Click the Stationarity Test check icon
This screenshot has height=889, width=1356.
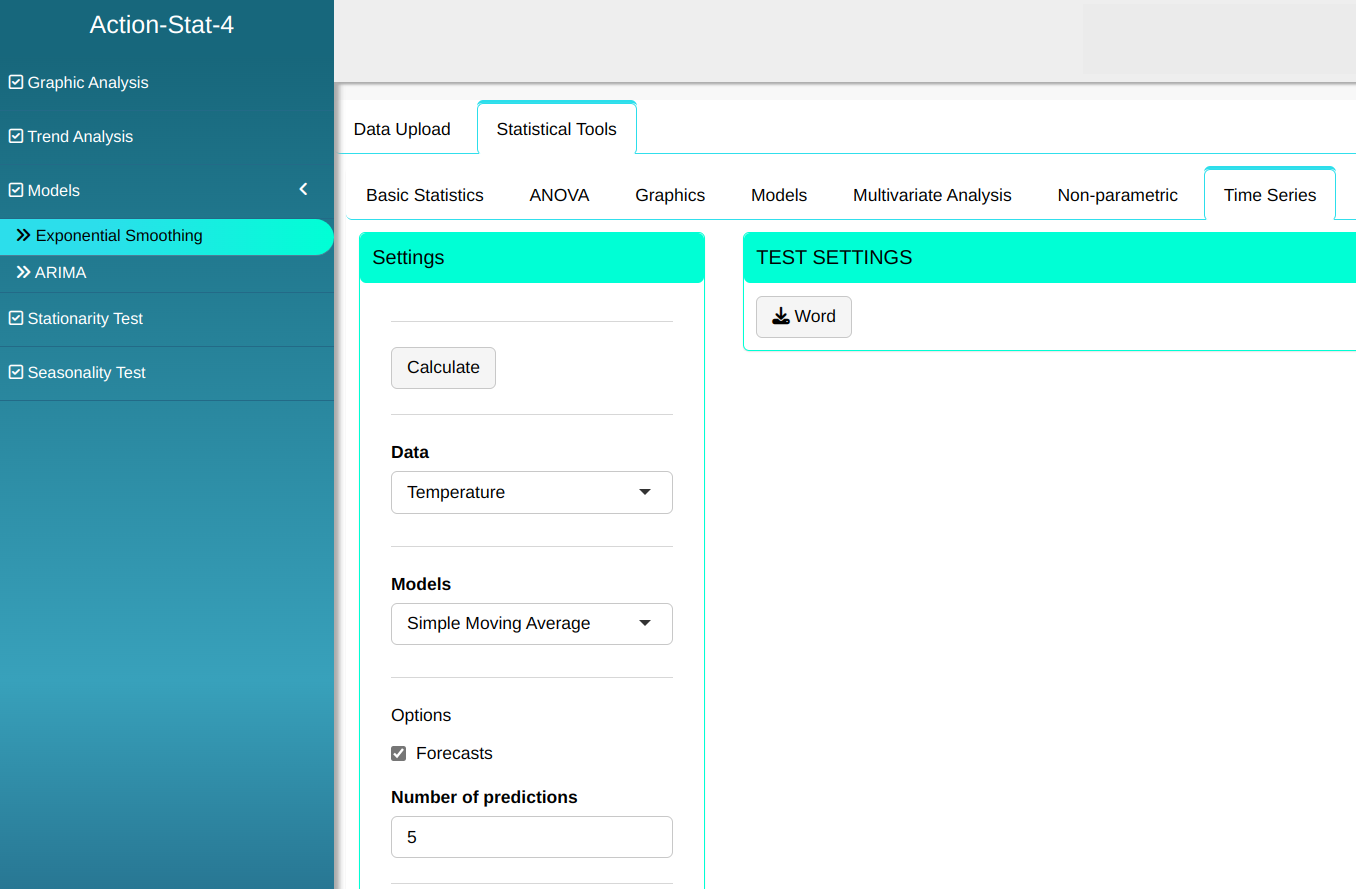tap(16, 319)
